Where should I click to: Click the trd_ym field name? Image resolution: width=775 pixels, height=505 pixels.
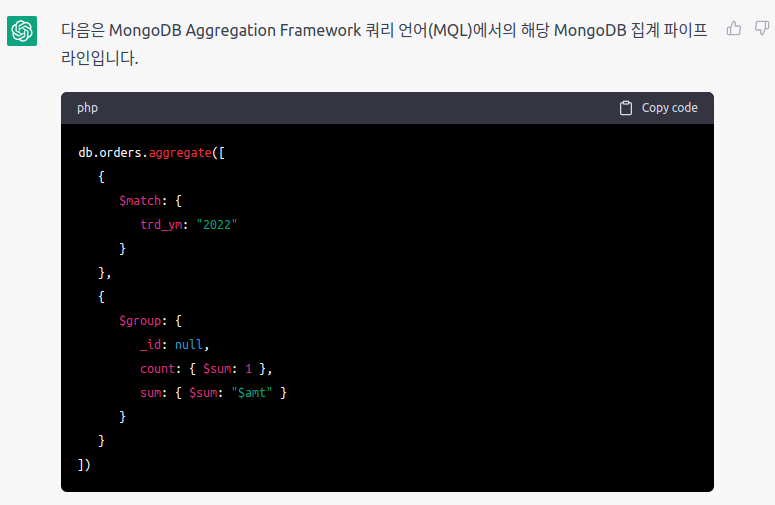pyautogui.click(x=161, y=225)
